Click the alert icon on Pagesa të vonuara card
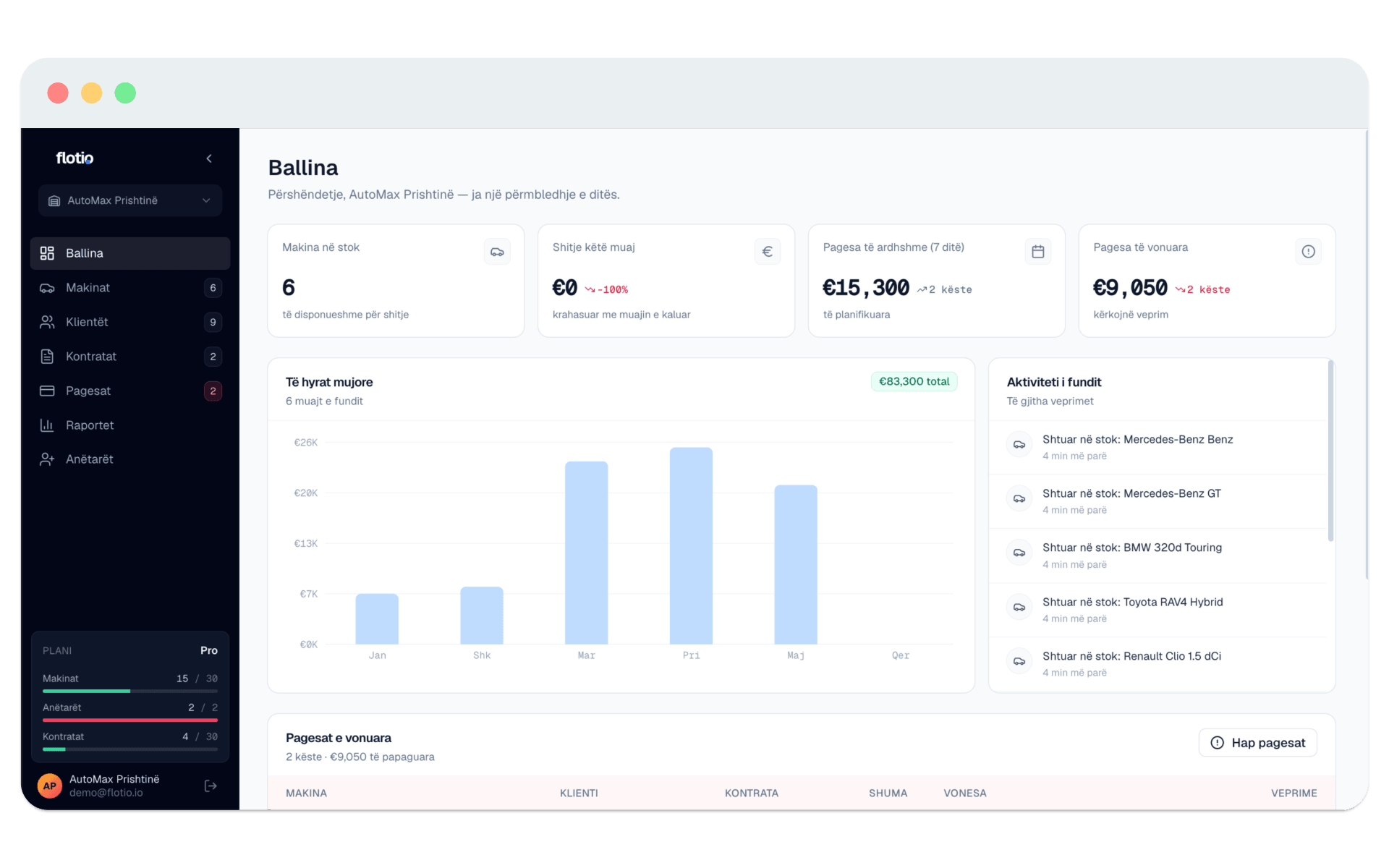Image resolution: width=1389 pixels, height=868 pixels. coord(1308,252)
